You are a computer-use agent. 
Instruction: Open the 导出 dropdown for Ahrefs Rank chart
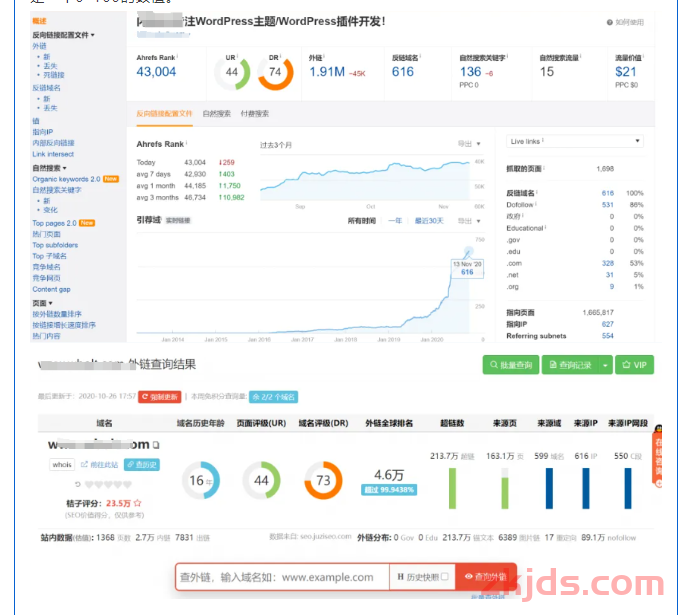pyautogui.click(x=469, y=144)
